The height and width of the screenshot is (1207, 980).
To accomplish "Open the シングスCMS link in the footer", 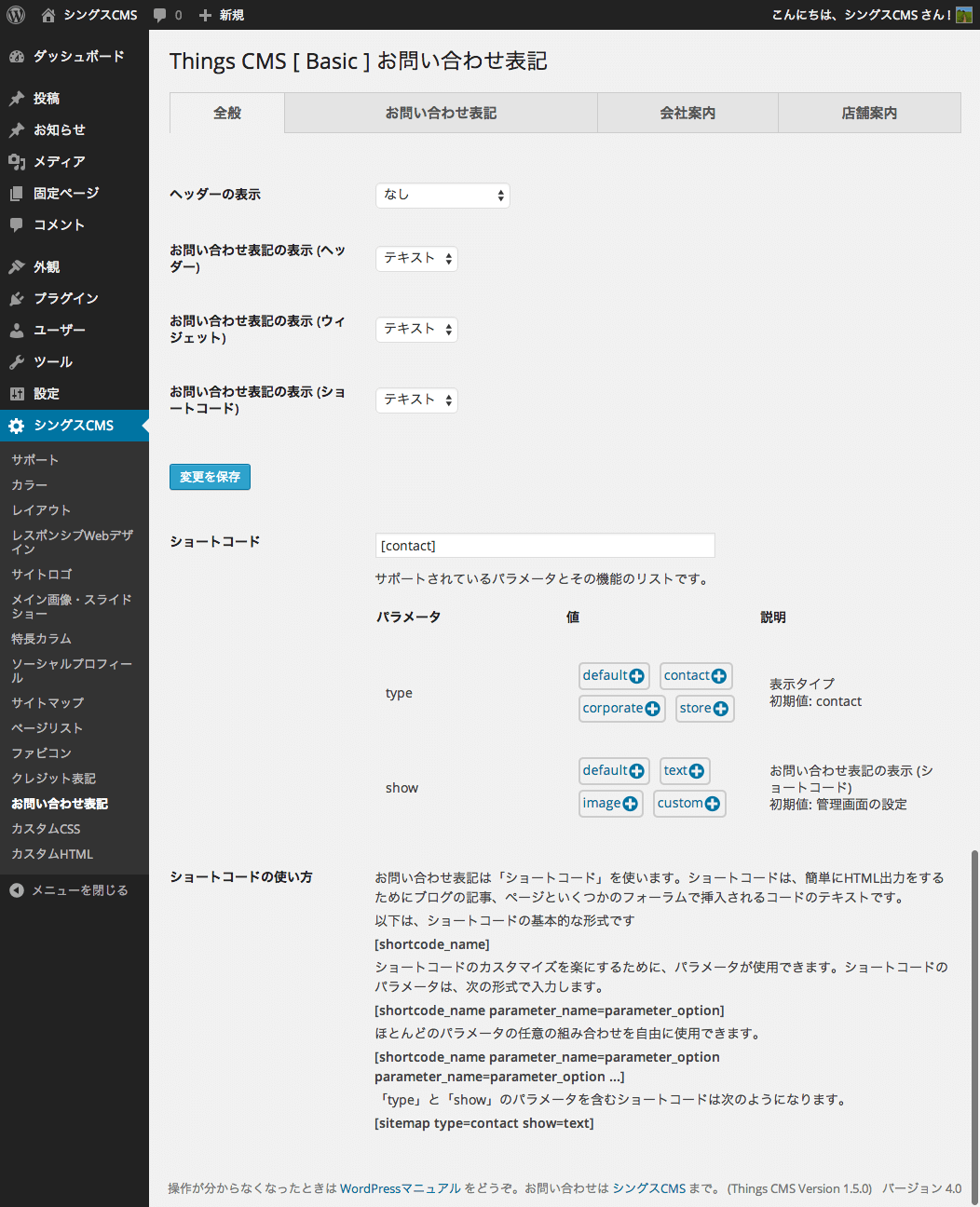I will coord(649,1188).
